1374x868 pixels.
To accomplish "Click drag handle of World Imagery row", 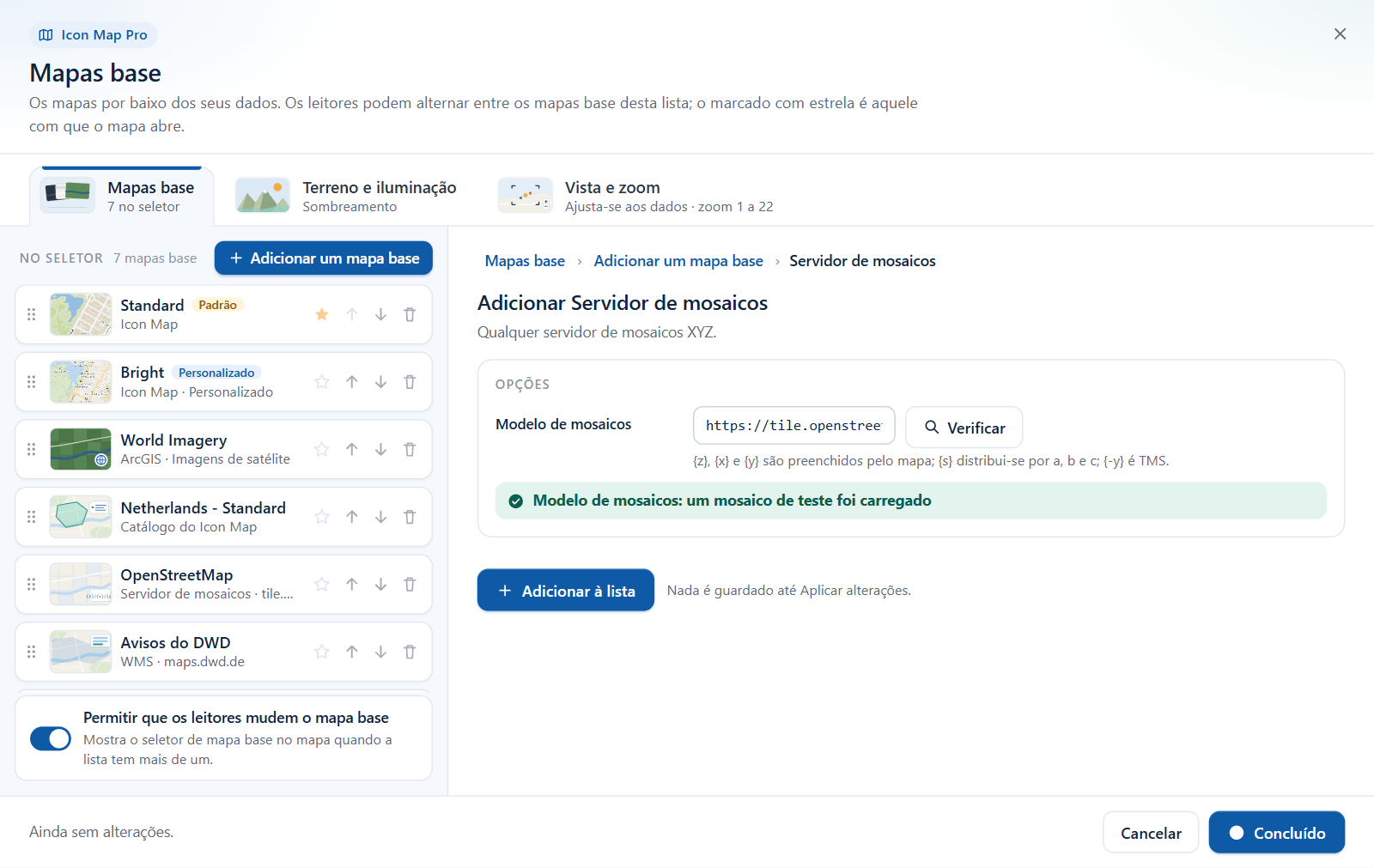I will [32, 449].
